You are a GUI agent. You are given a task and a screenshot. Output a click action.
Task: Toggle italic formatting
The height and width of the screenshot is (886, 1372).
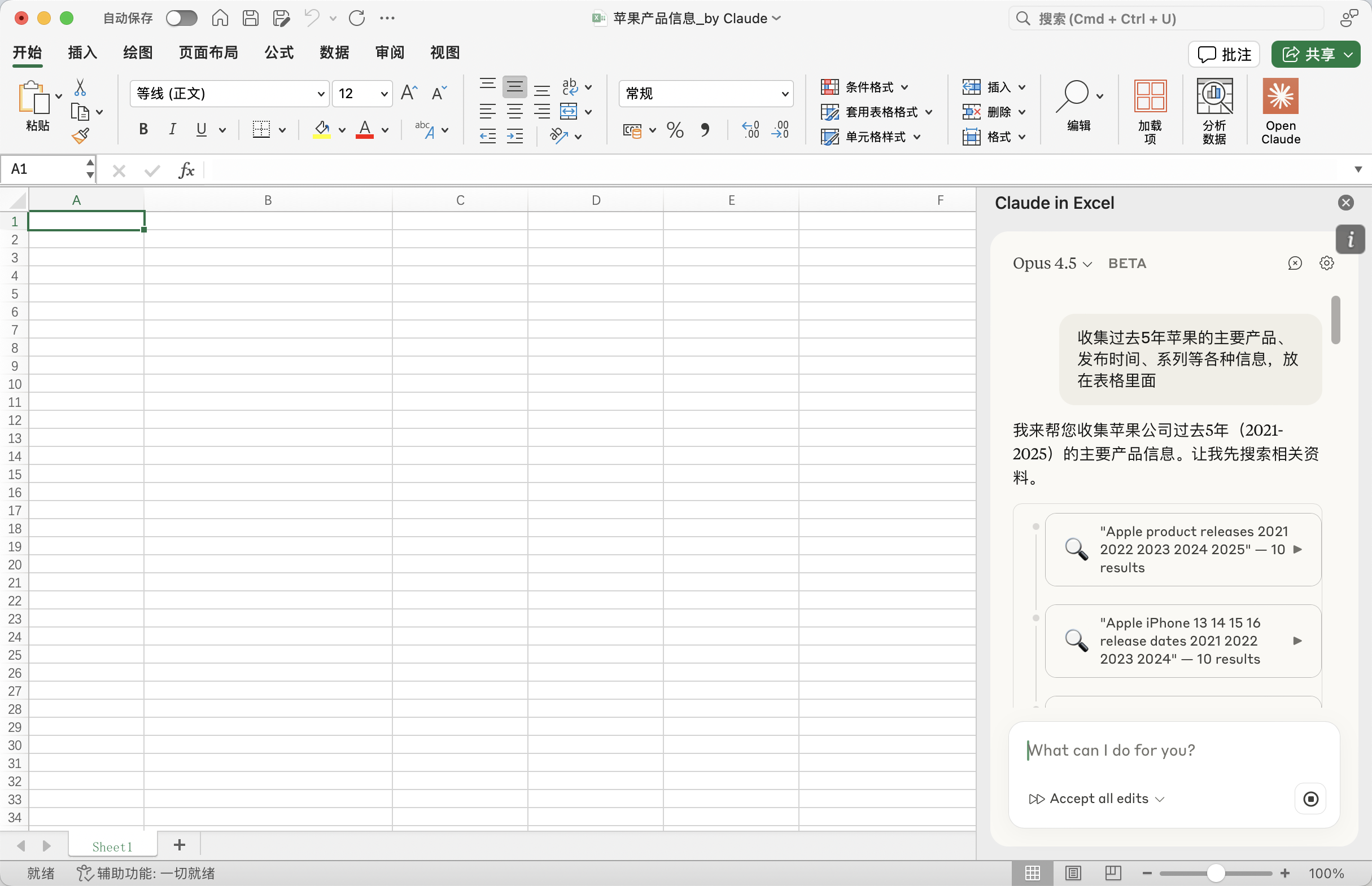tap(172, 129)
